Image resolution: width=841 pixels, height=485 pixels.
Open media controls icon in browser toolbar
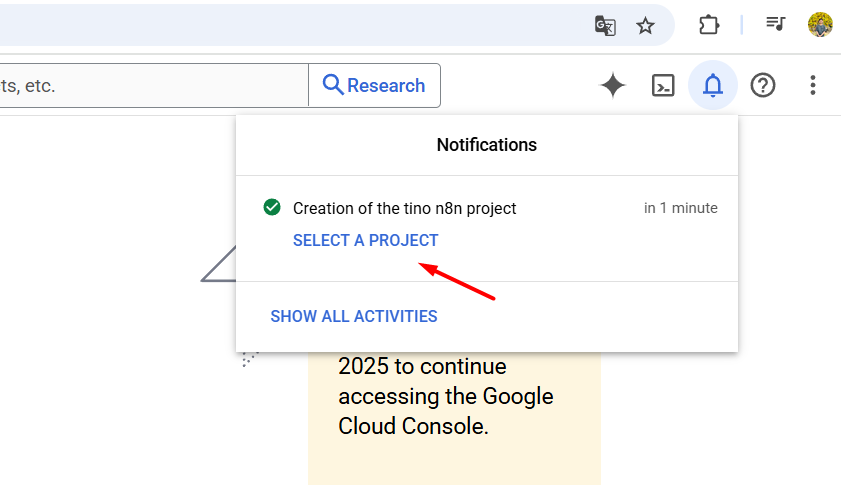[x=775, y=24]
